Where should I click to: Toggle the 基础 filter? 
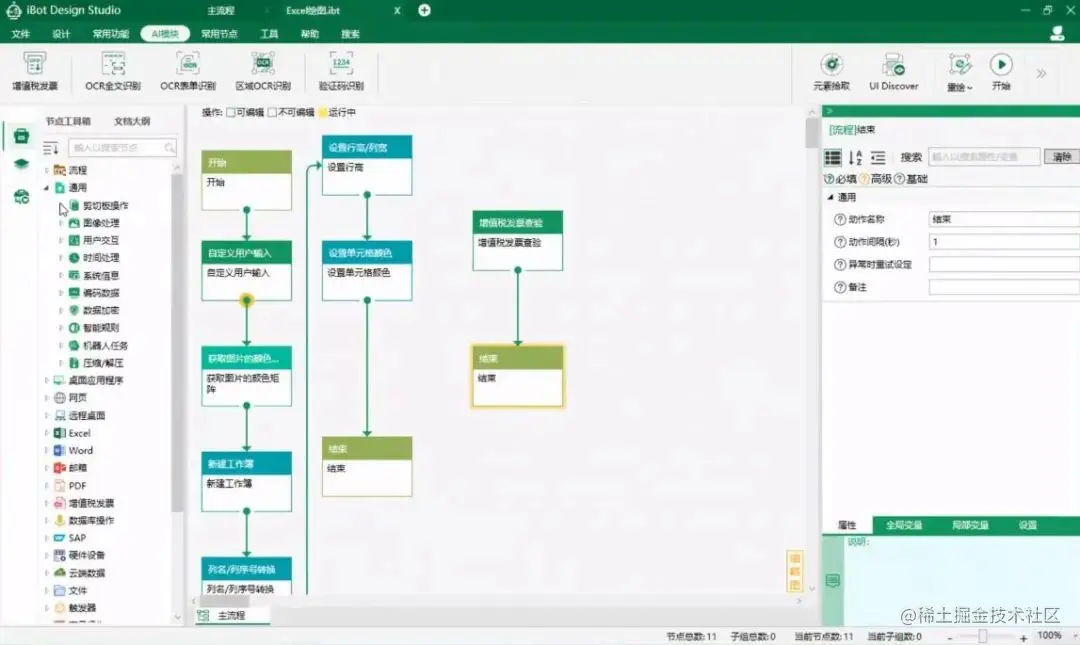911,179
